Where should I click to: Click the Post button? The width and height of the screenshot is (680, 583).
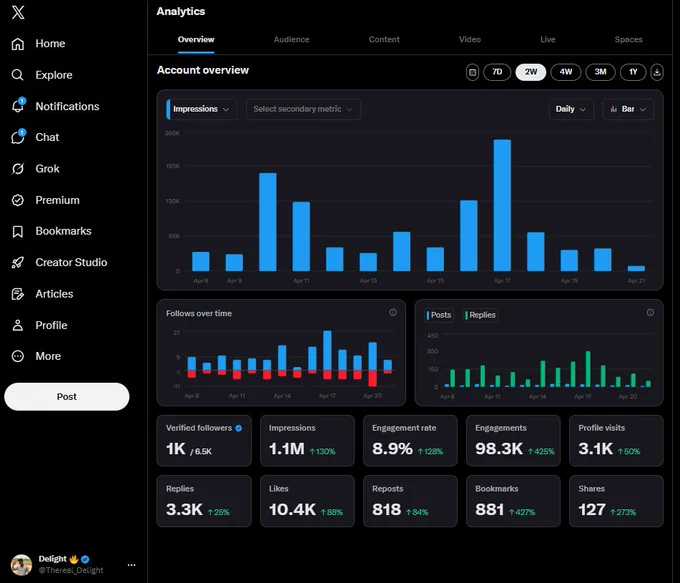pyautogui.click(x=67, y=396)
